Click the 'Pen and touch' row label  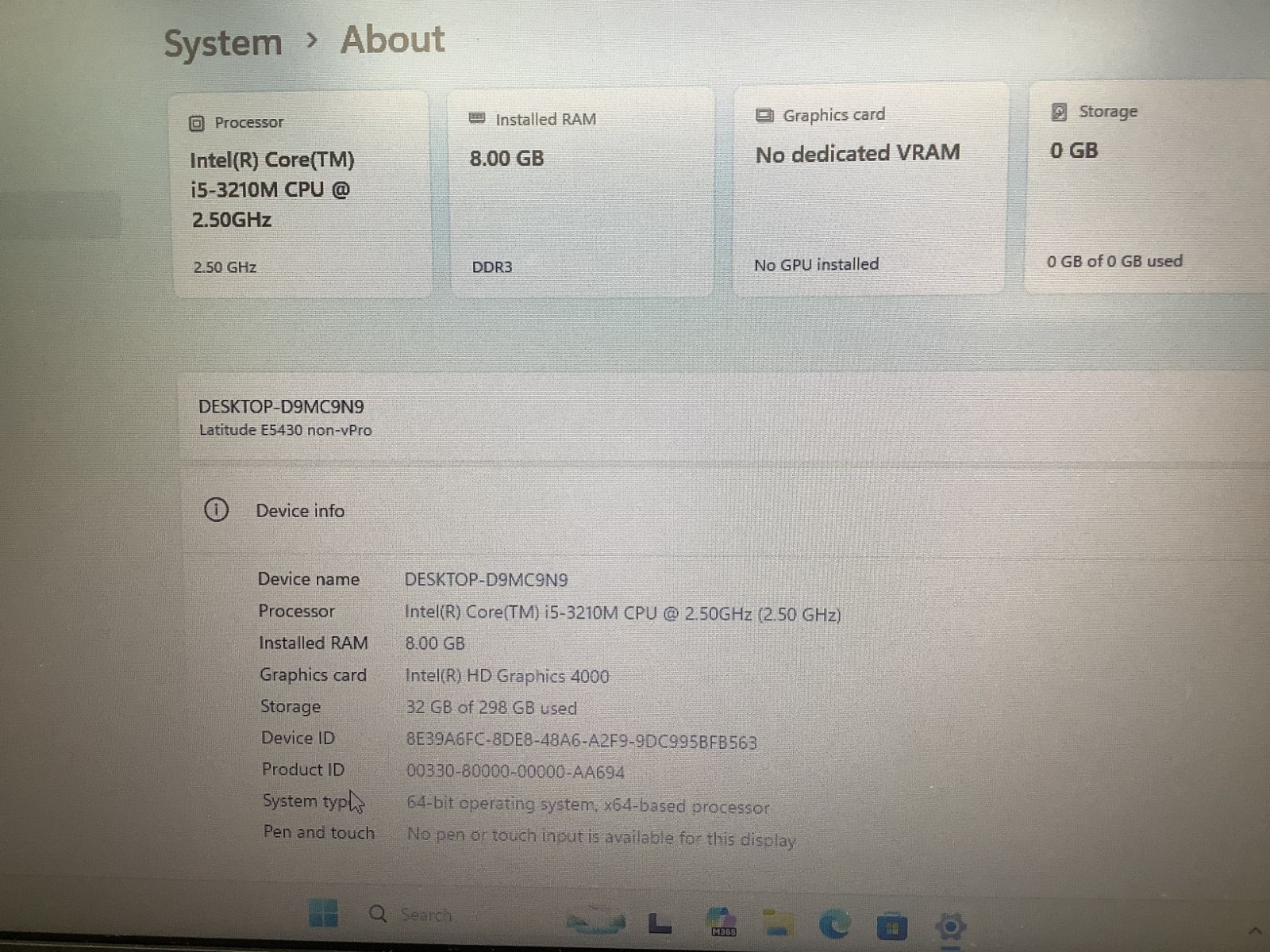(318, 832)
